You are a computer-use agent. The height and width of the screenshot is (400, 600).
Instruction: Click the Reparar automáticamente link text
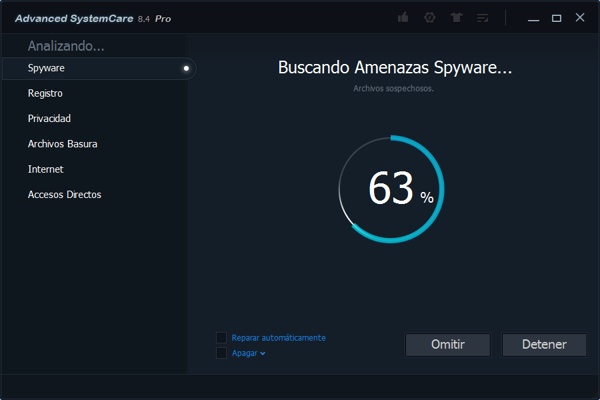[279, 338]
